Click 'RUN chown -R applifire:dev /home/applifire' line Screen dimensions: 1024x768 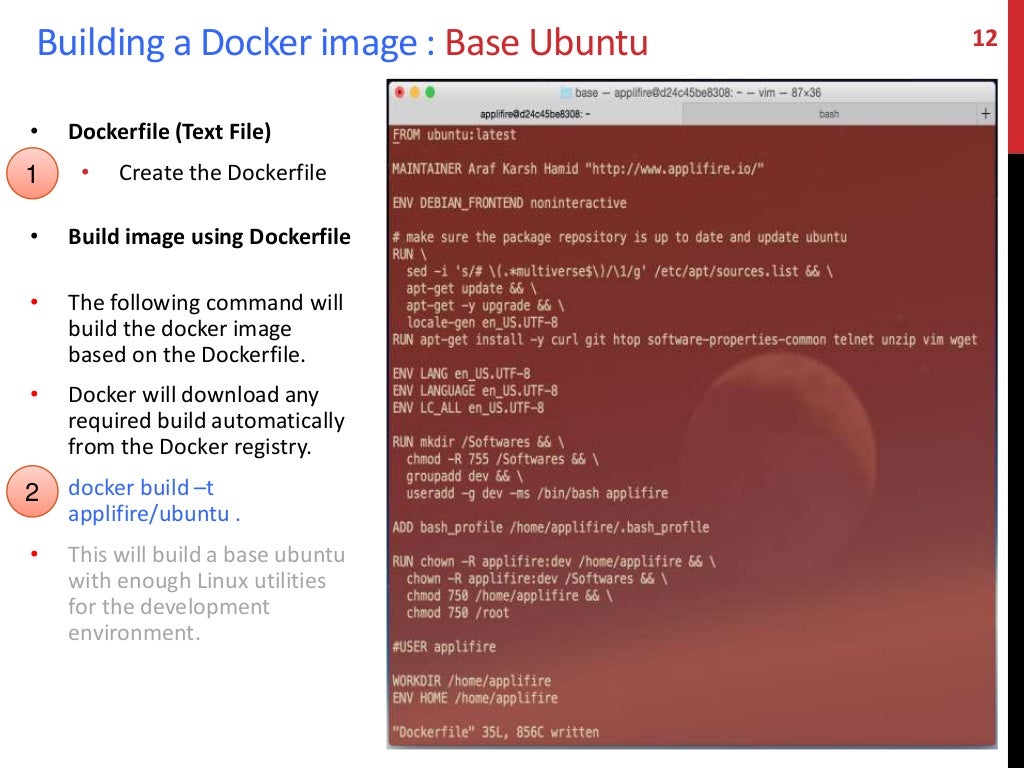(554, 561)
